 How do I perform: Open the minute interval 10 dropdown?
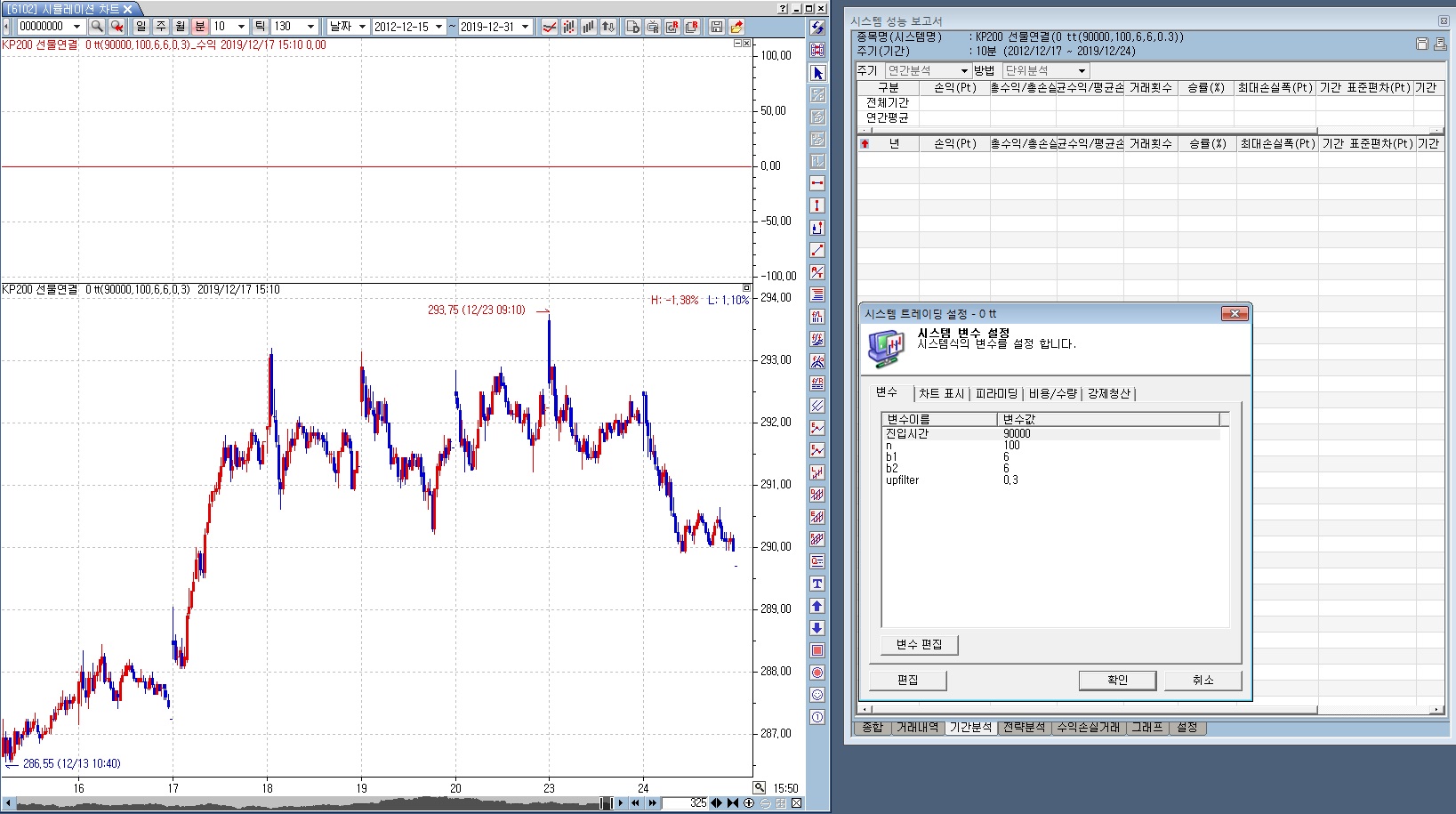pyautogui.click(x=241, y=27)
